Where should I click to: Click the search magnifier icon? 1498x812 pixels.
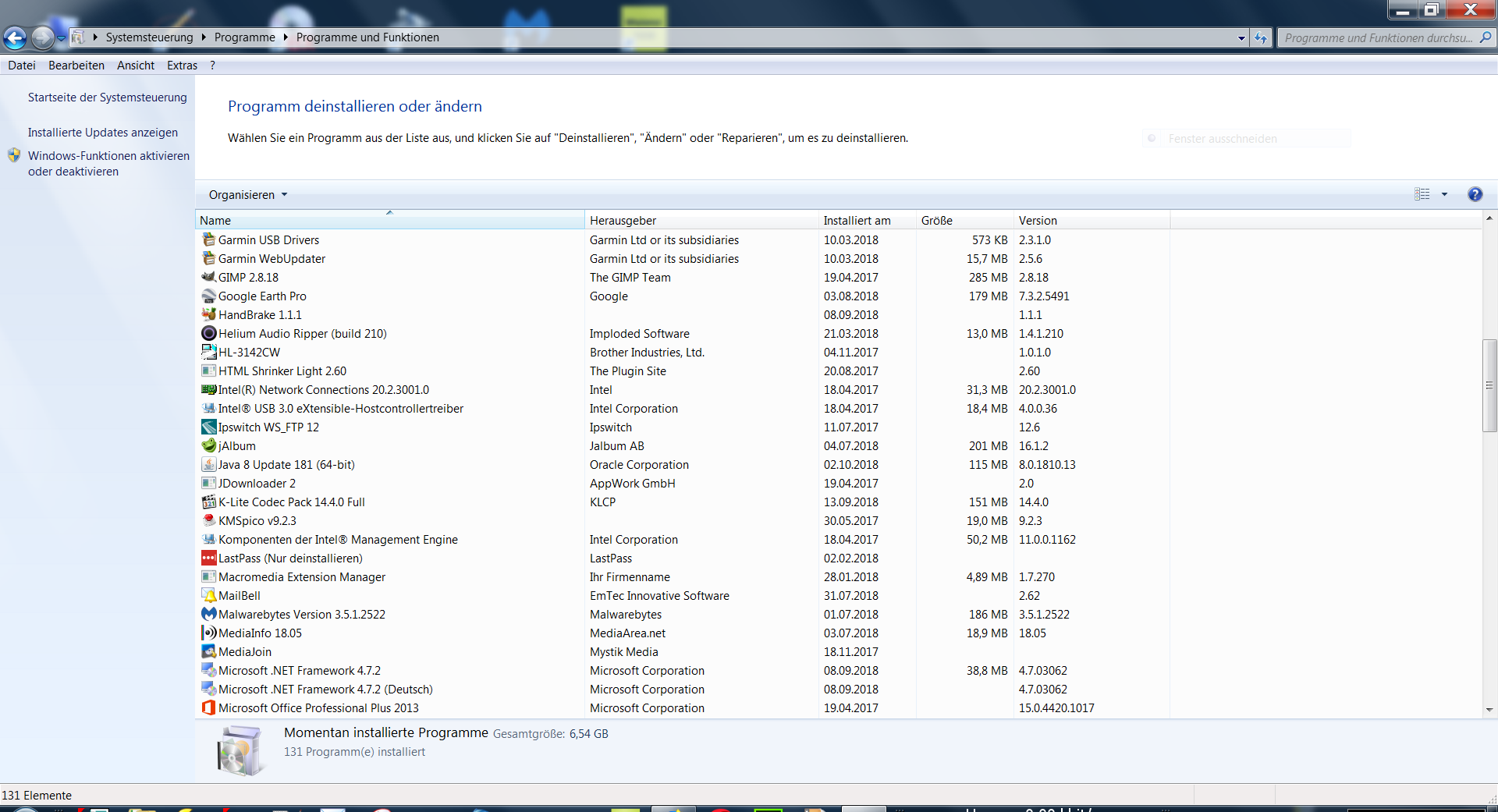[x=1485, y=37]
